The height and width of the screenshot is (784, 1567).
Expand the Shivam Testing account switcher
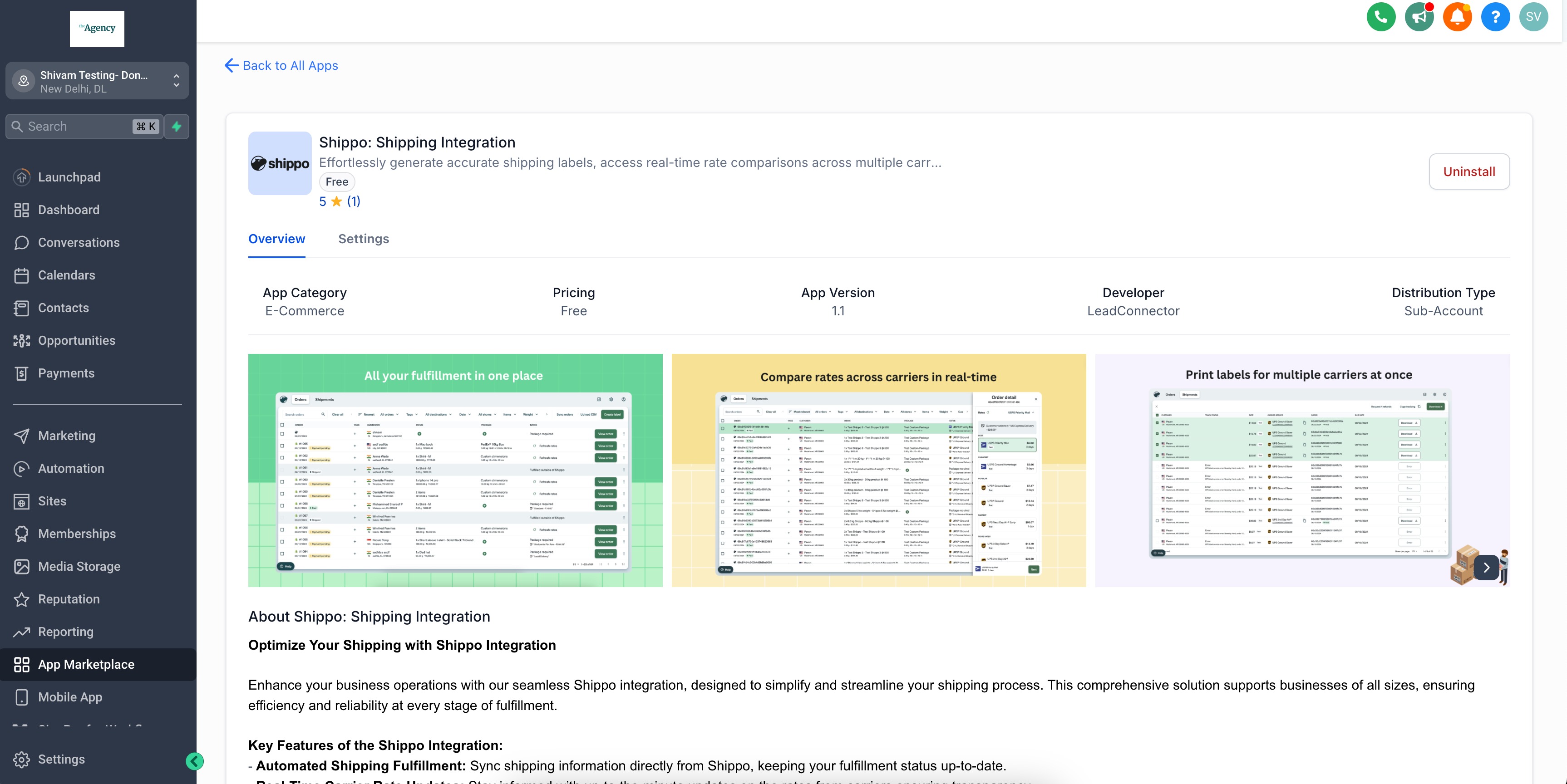97,81
